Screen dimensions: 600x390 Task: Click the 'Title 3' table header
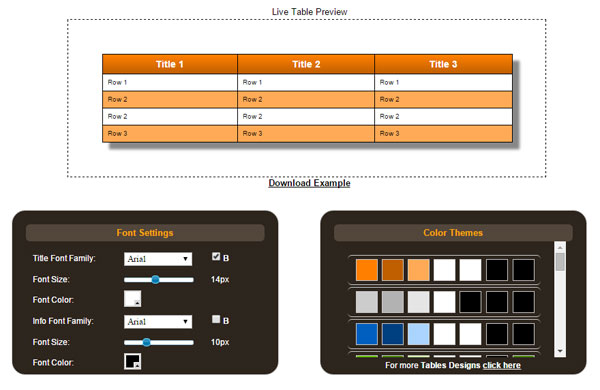pyautogui.click(x=443, y=64)
